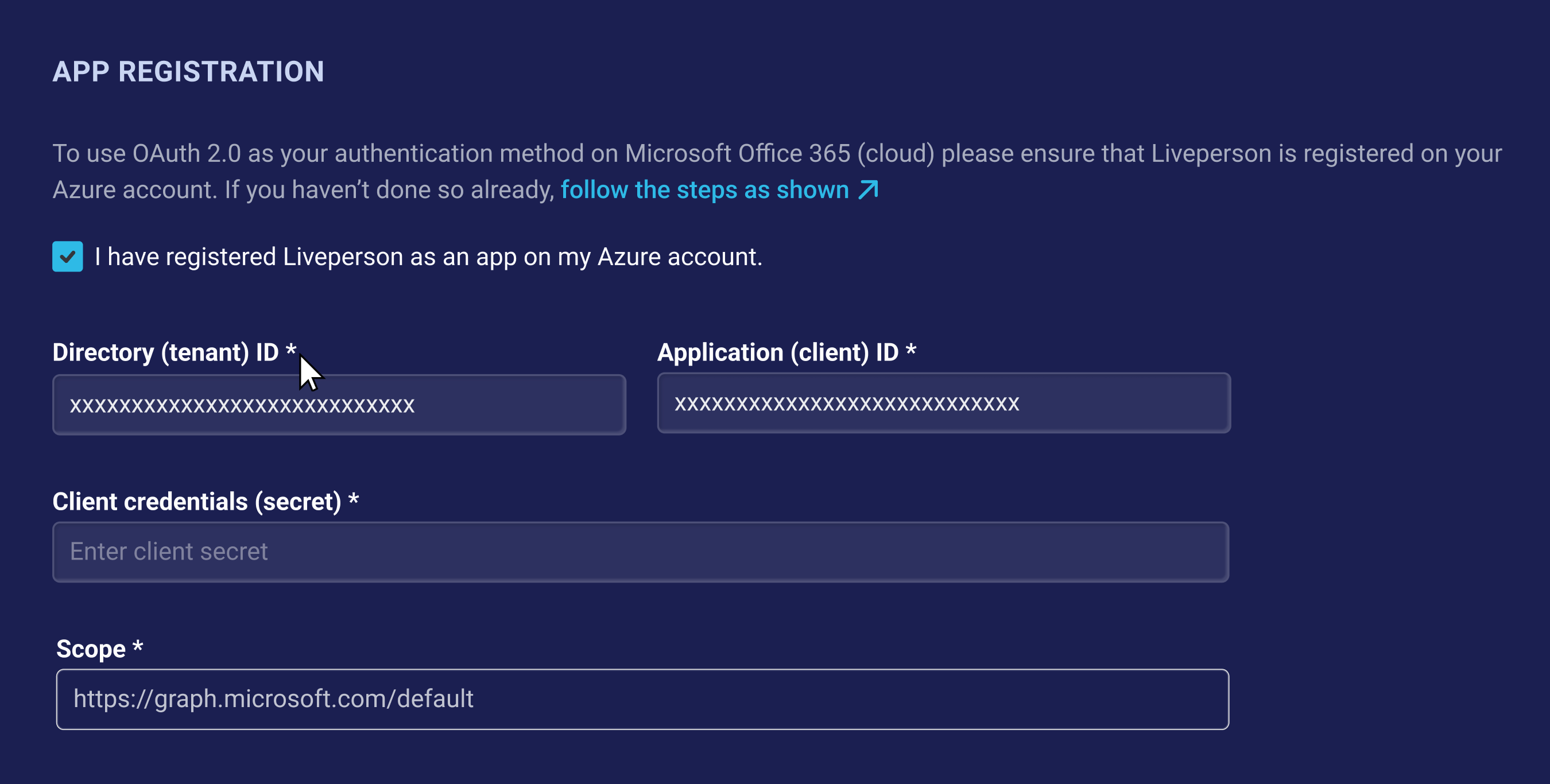Click the Scope URL input field

[642, 699]
